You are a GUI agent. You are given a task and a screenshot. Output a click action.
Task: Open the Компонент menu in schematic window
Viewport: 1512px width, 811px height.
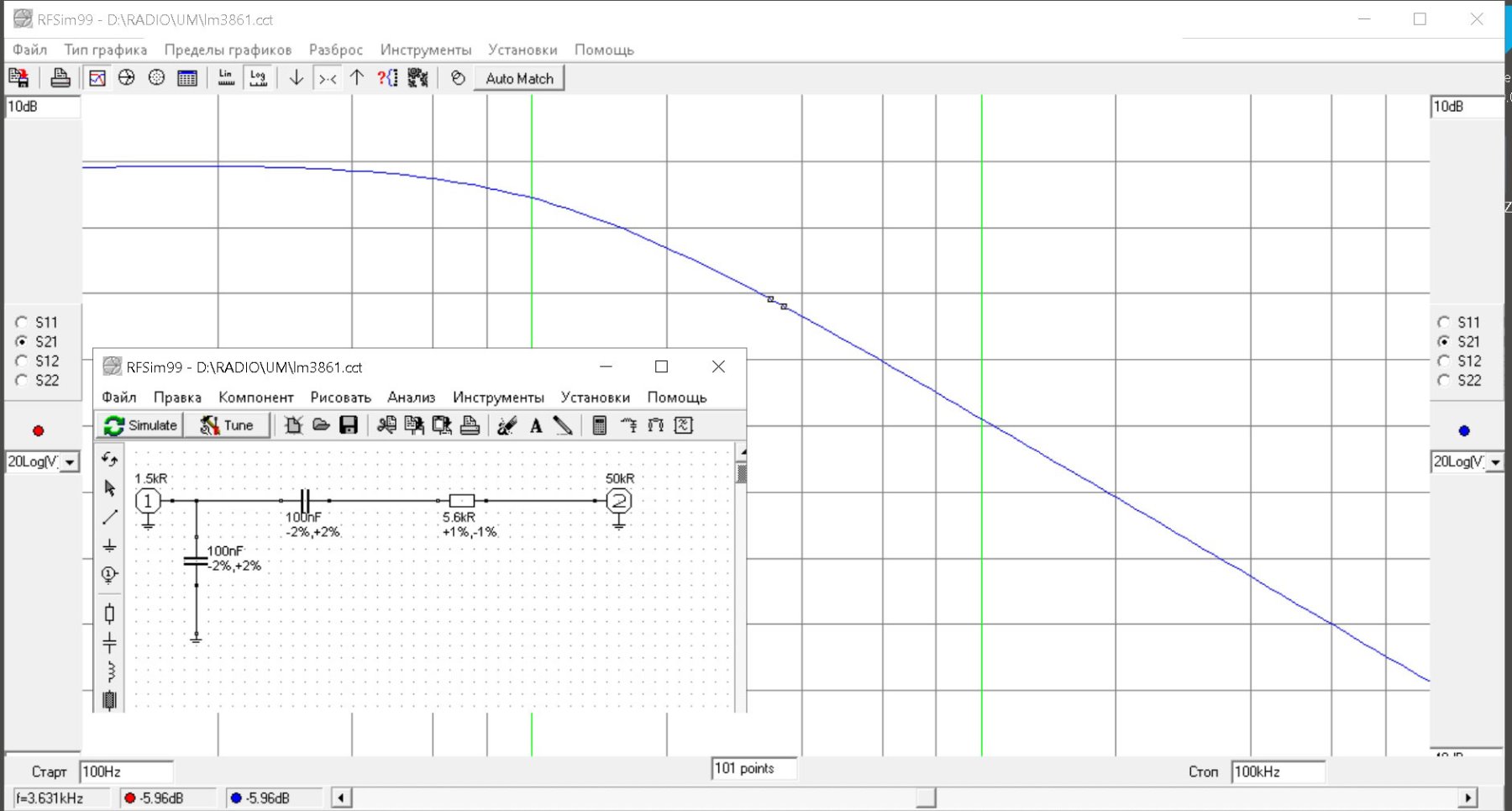click(255, 398)
